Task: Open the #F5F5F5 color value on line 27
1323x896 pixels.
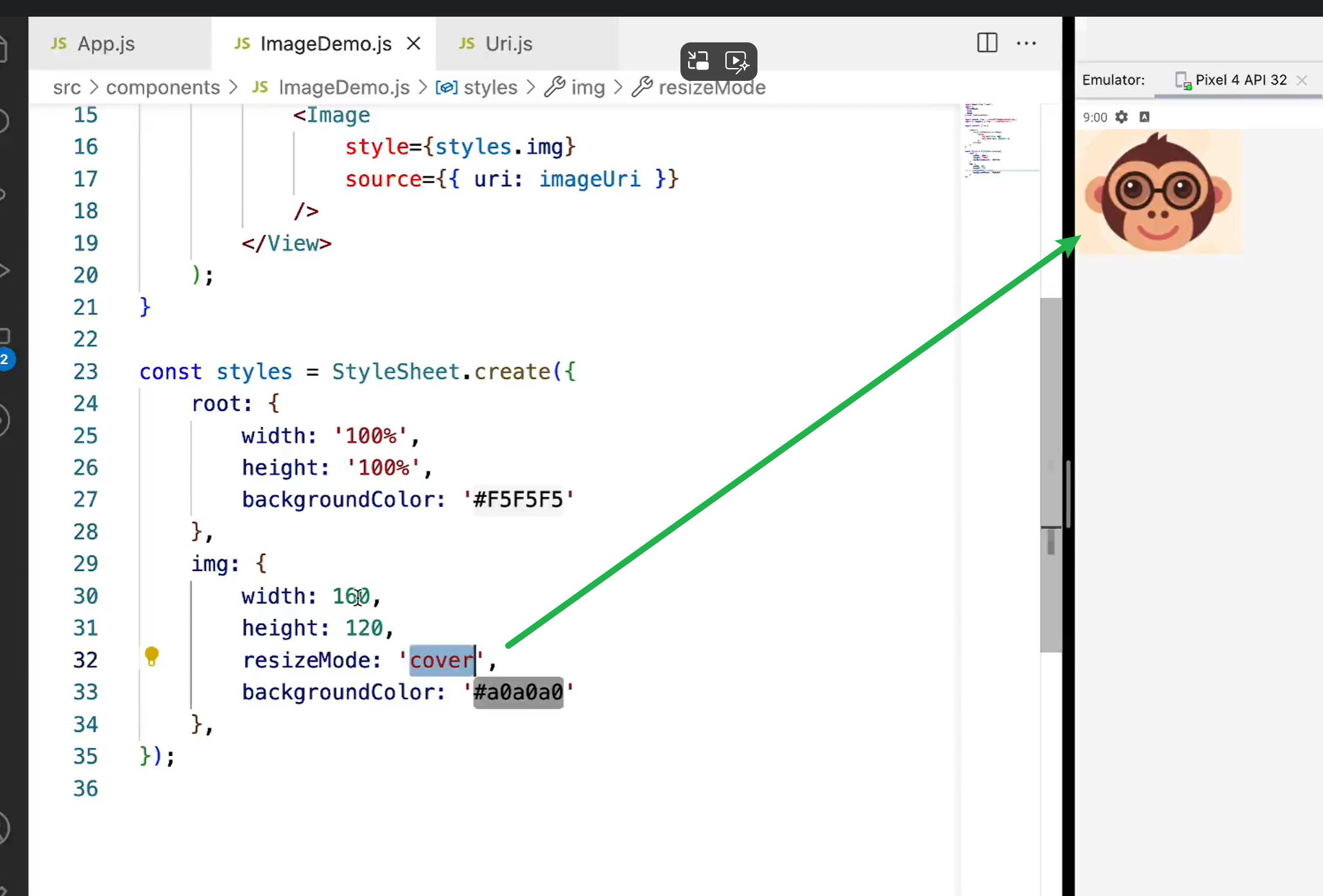Action: click(x=518, y=499)
